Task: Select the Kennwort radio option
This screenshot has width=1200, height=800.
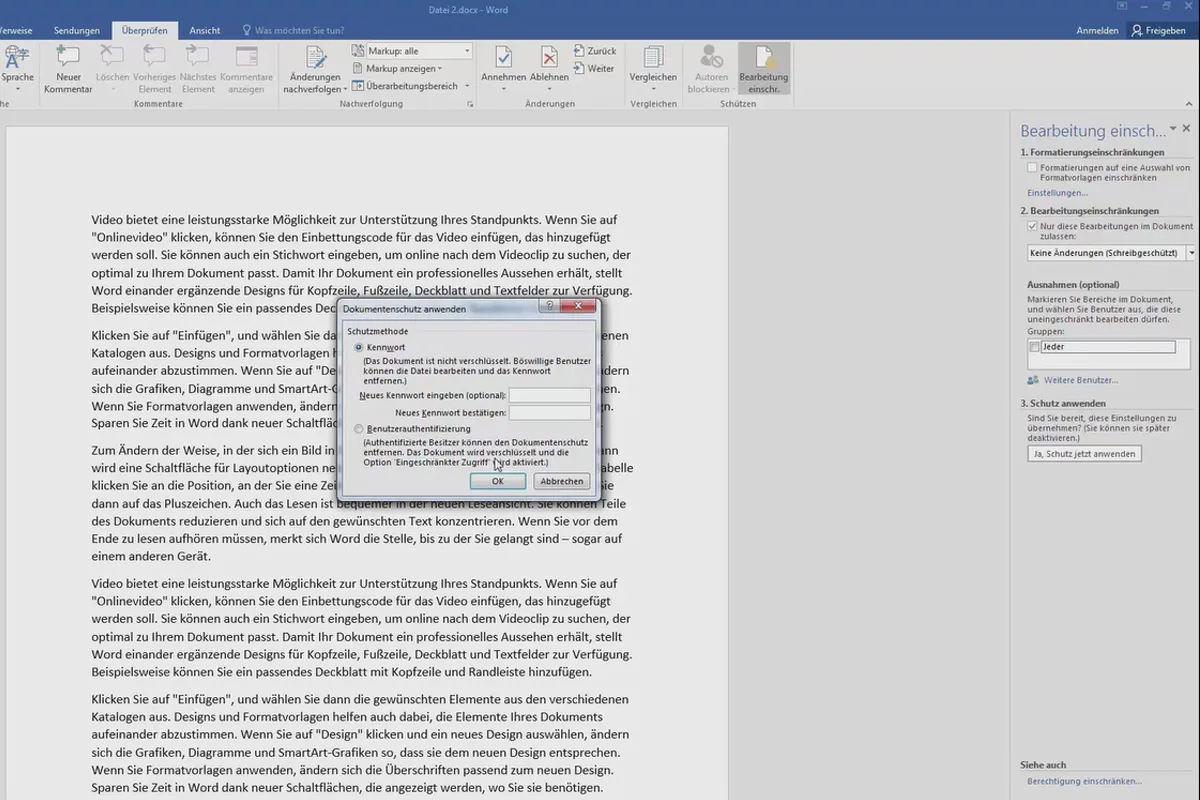Action: 359,347
